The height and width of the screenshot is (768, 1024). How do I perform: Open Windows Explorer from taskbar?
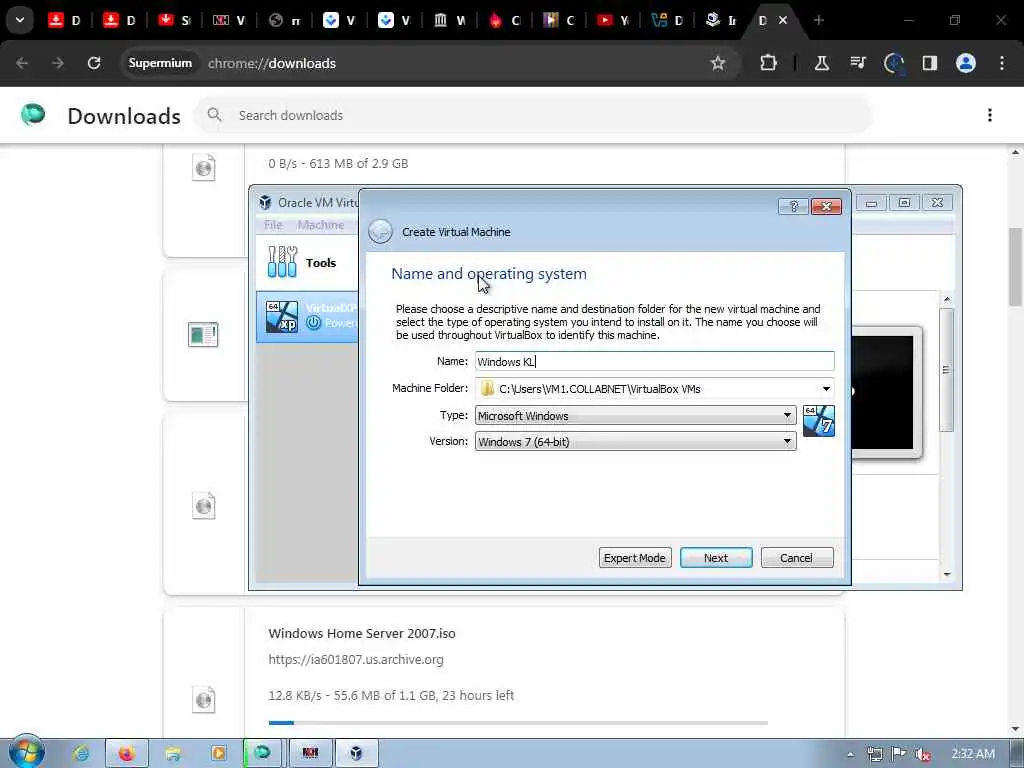[172, 754]
